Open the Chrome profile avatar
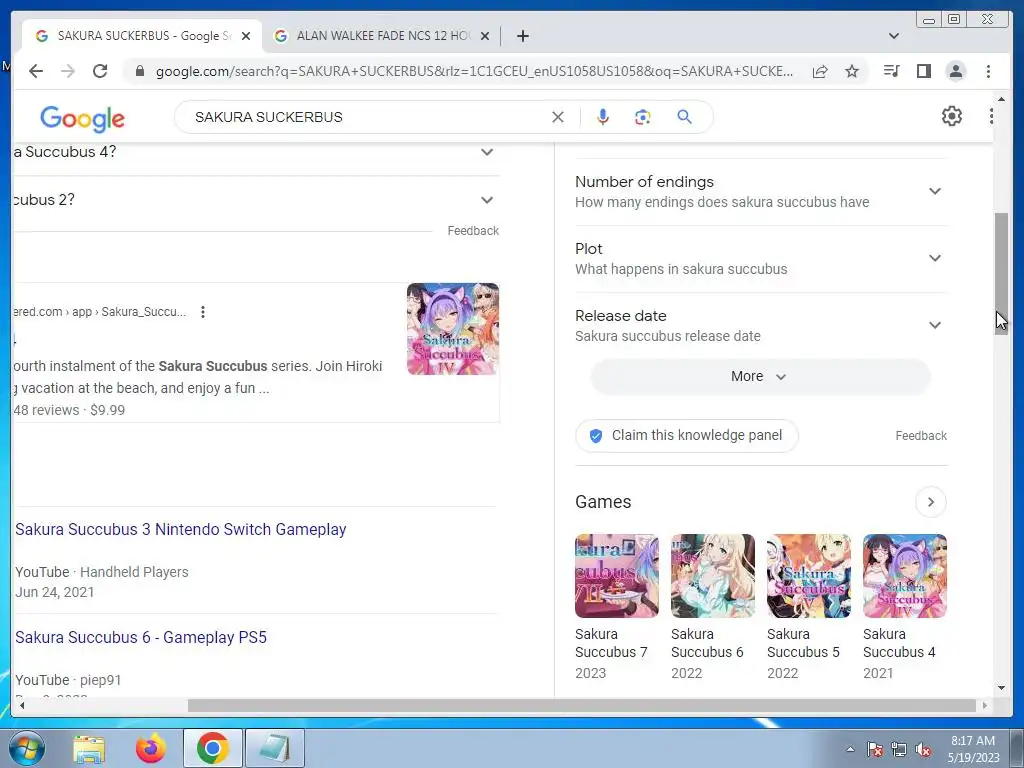Viewport: 1024px width, 768px height. [955, 71]
